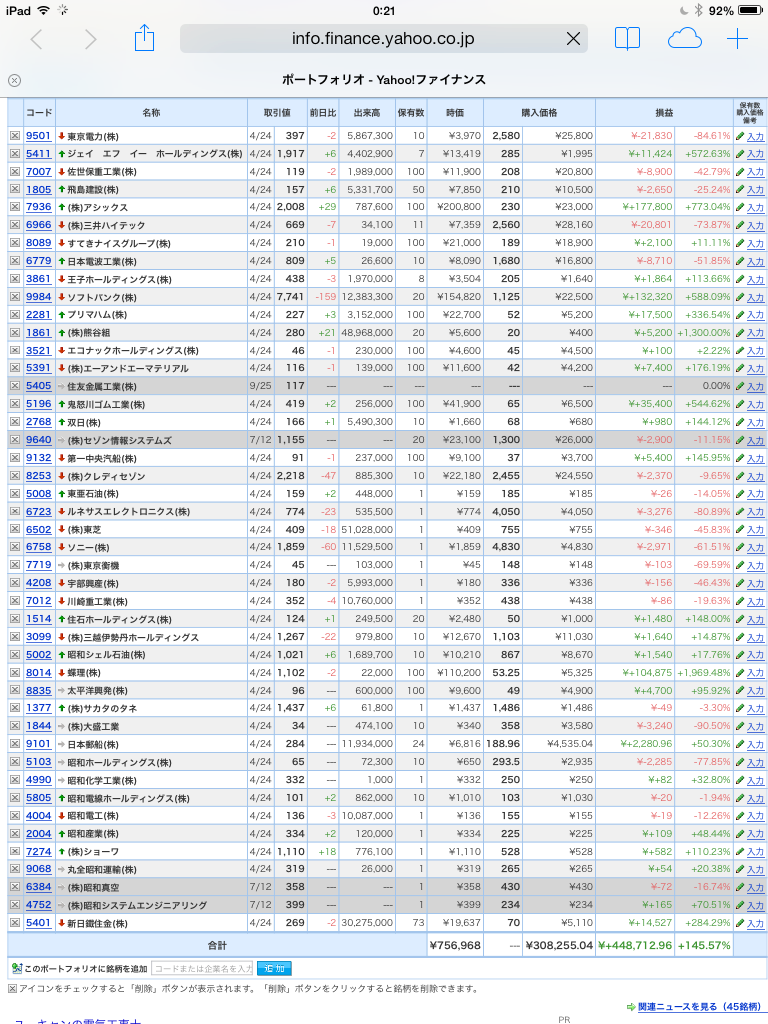This screenshot has width=768, height=1024.
Task: Click the pencil edit icon for row 1377
Action: [740, 709]
